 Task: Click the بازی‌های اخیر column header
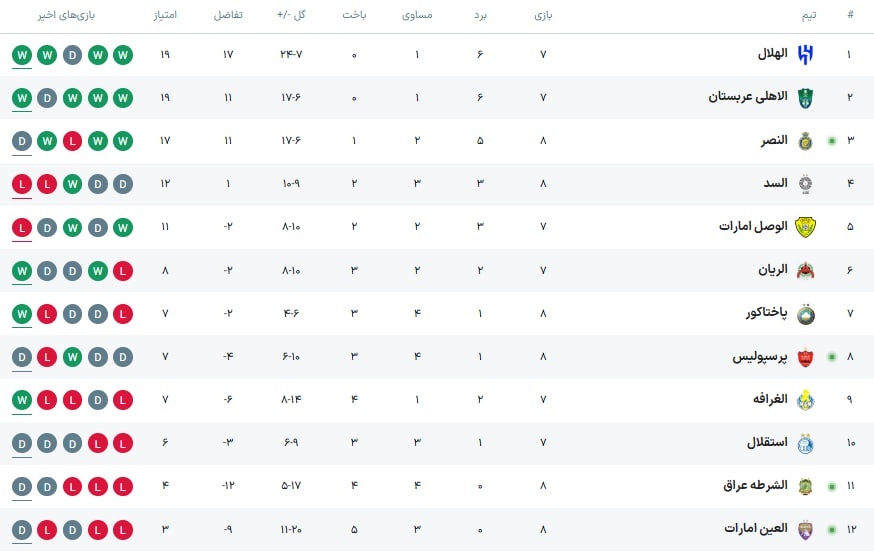[x=66, y=15]
